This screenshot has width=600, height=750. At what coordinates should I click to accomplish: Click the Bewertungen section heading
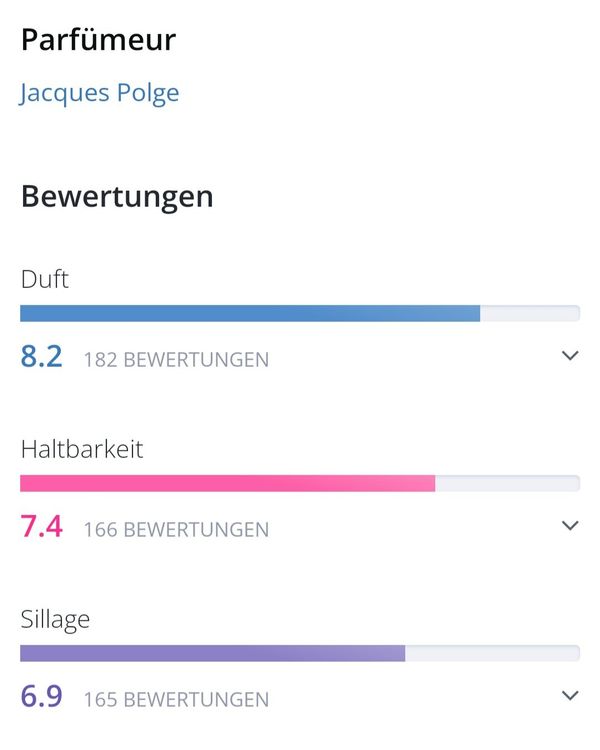[117, 196]
